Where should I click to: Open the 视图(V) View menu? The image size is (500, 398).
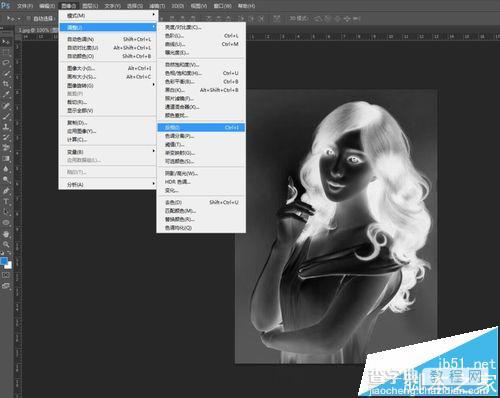(199, 6)
